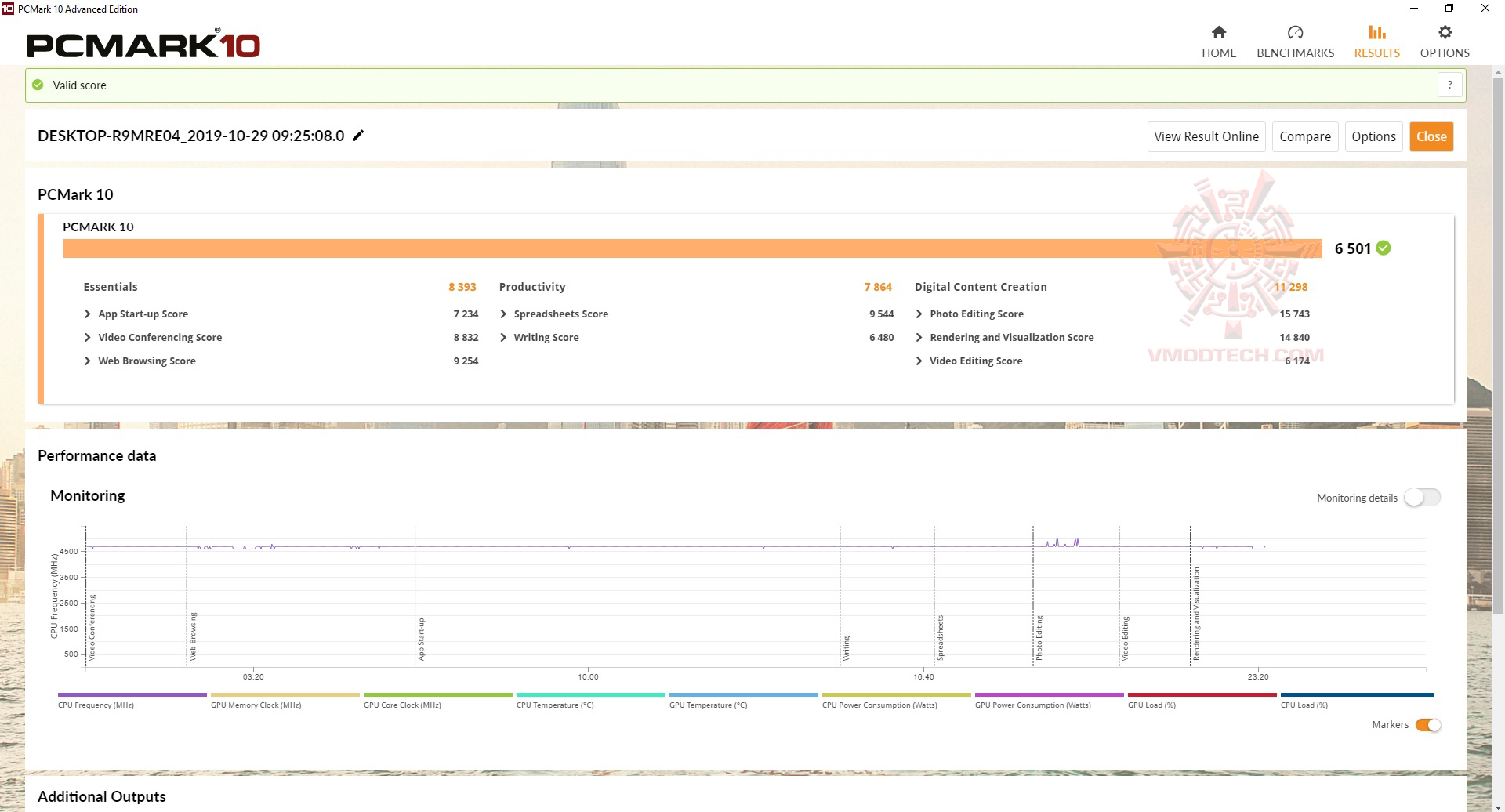Click the pencil icon to rename result
Viewport: 1505px width, 812px height.
click(x=358, y=136)
